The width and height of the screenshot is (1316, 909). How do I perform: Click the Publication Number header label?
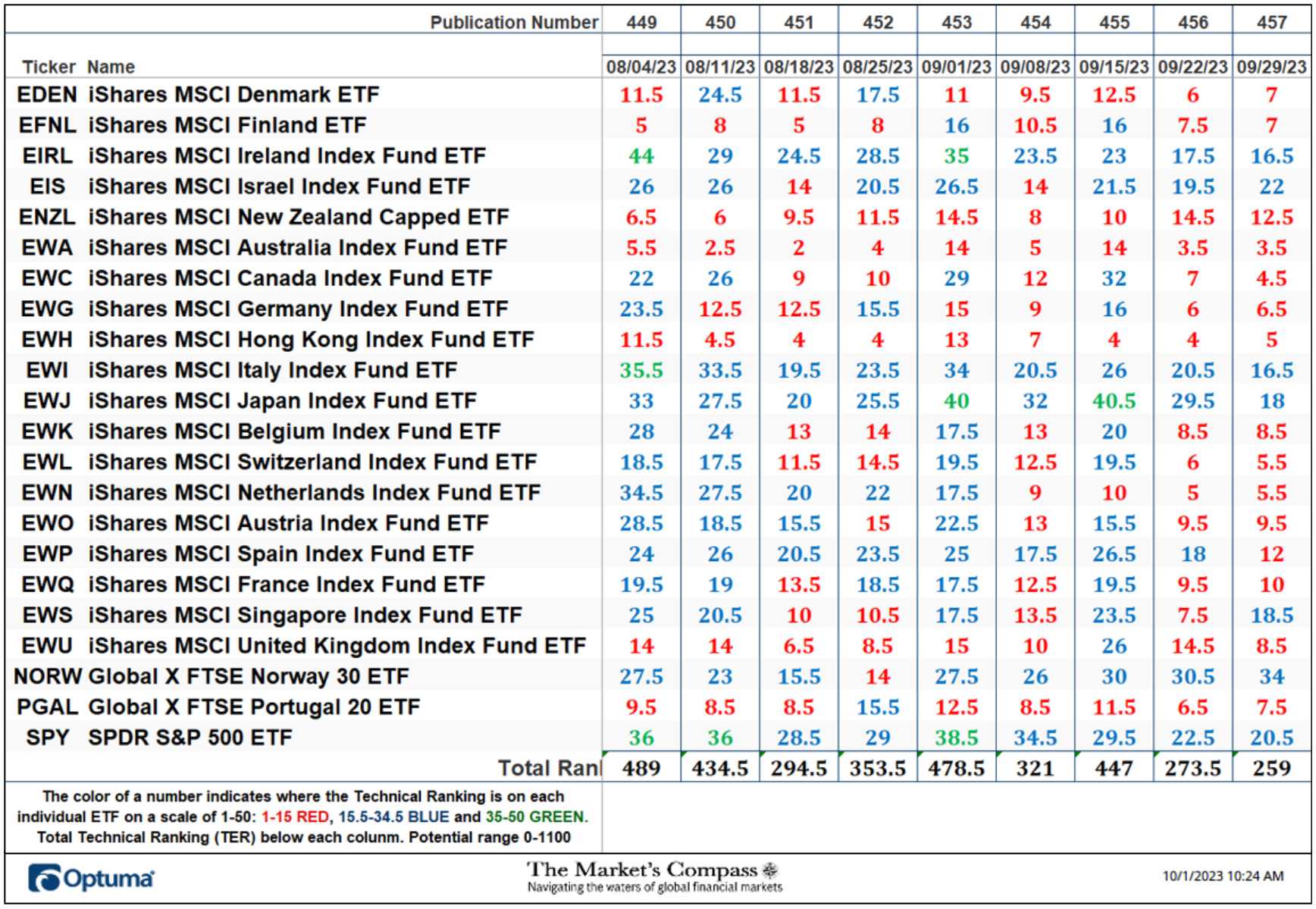click(x=514, y=23)
